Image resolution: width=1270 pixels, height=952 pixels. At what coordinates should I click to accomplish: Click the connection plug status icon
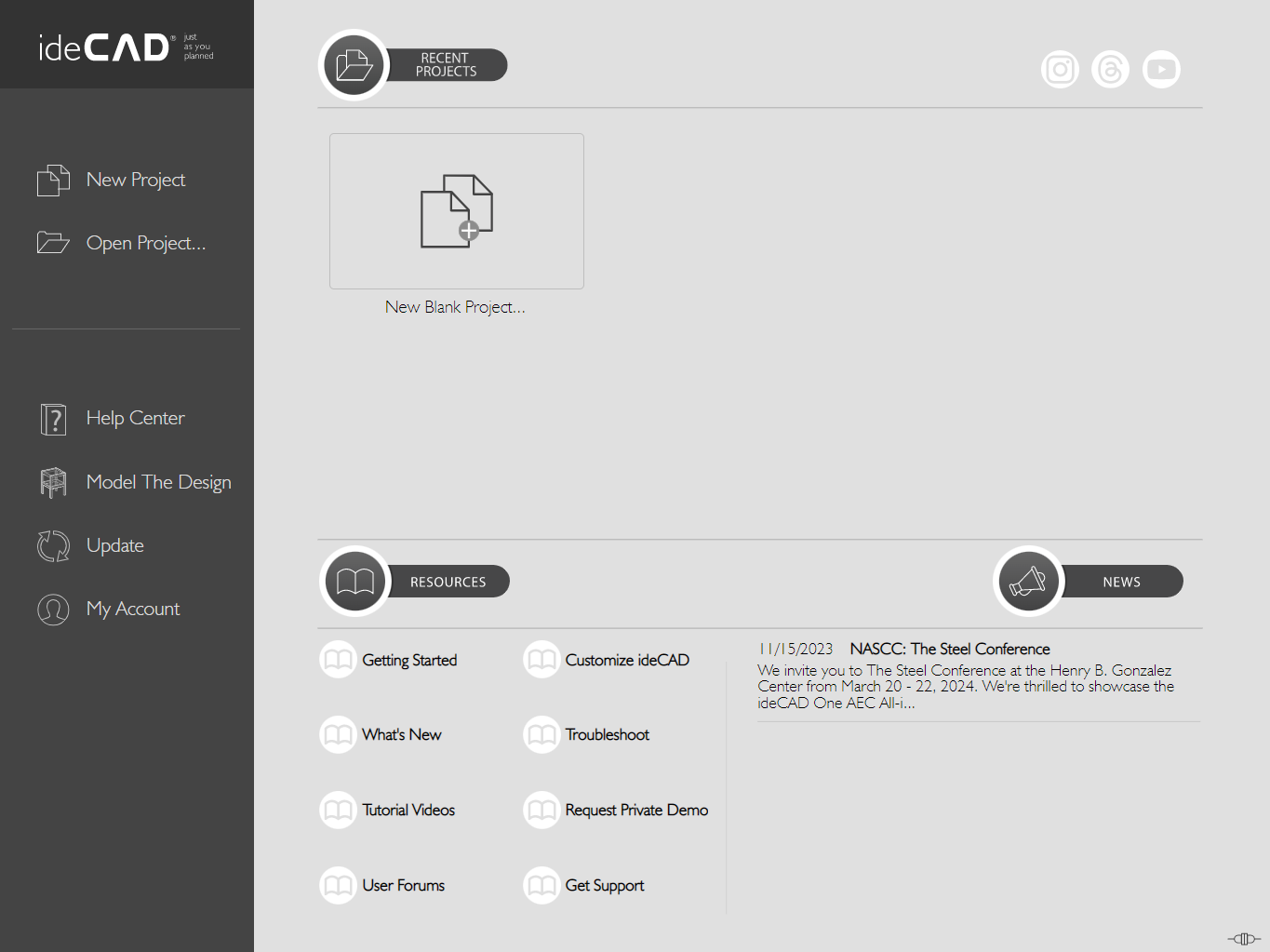point(1244,939)
